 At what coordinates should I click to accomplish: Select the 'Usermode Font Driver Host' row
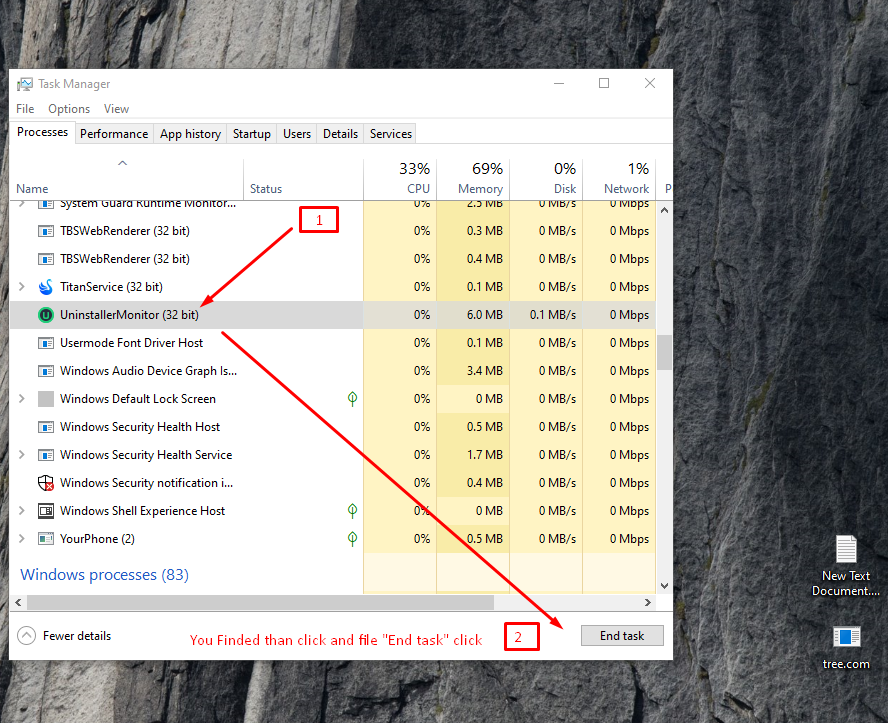pos(333,343)
